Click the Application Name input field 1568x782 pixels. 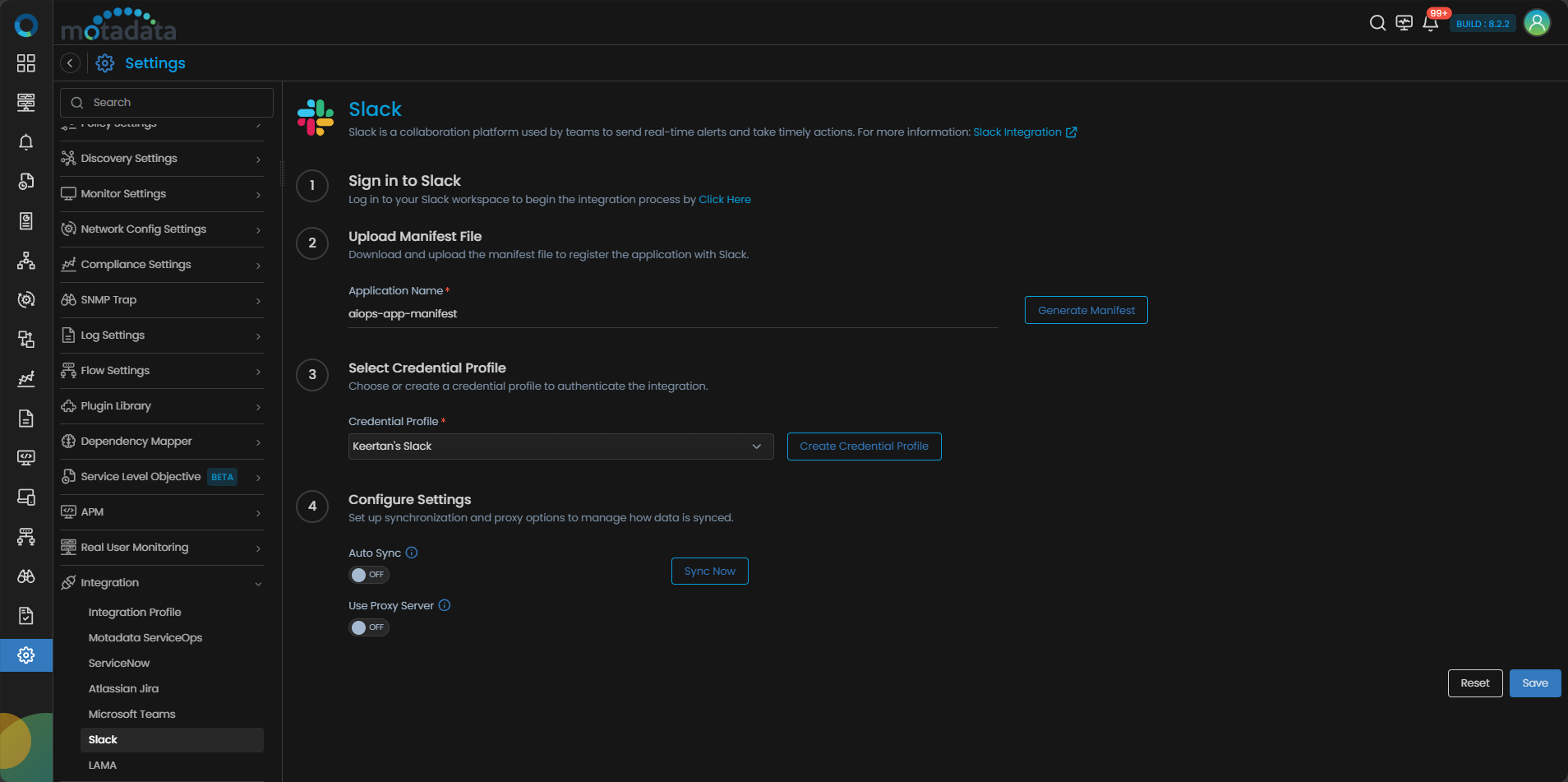pyautogui.click(x=673, y=314)
